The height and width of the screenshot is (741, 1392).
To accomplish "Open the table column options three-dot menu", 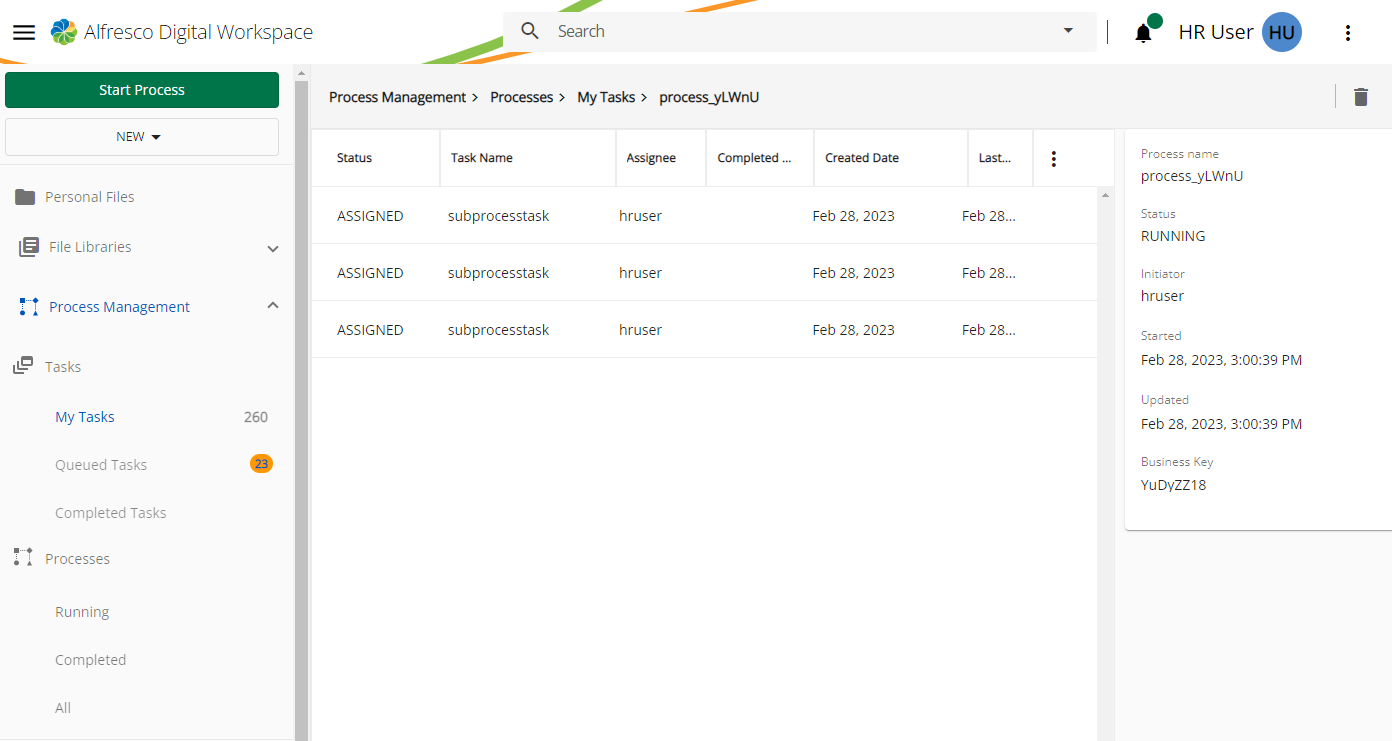I will coord(1053,157).
